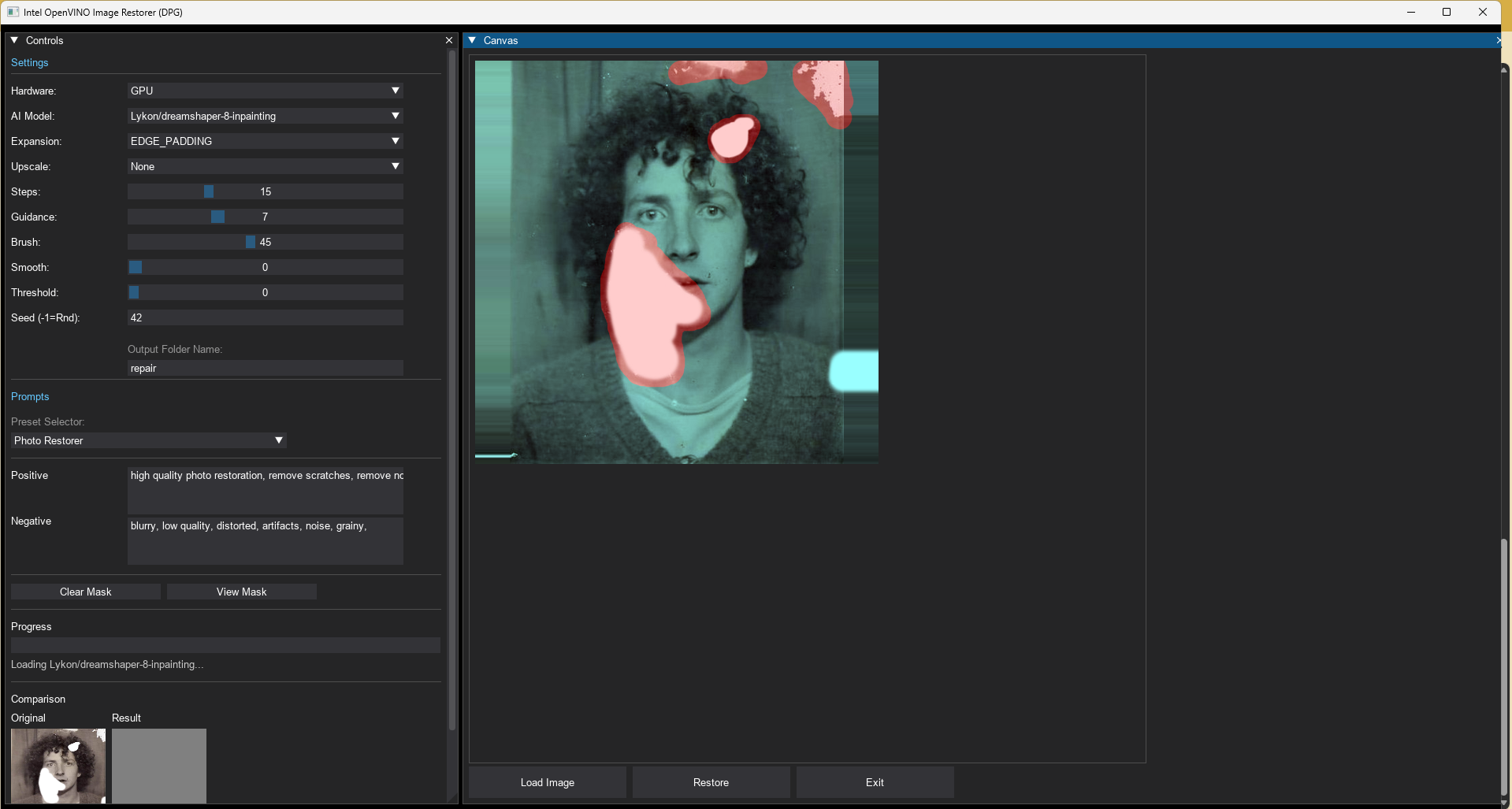Click the app icon in title bar
This screenshot has width=1512, height=809.
[x=13, y=12]
